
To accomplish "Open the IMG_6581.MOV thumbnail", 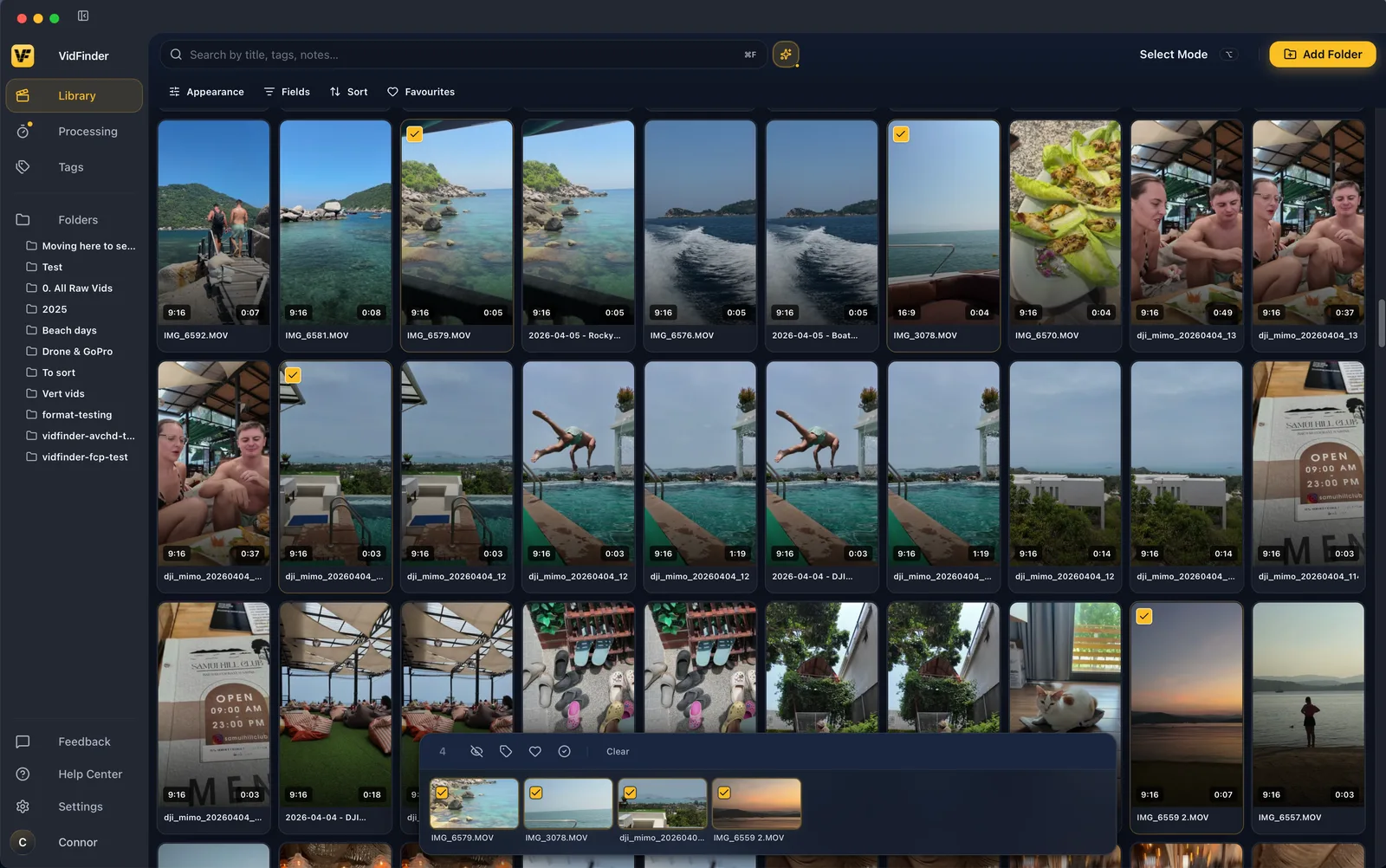I will (335, 223).
